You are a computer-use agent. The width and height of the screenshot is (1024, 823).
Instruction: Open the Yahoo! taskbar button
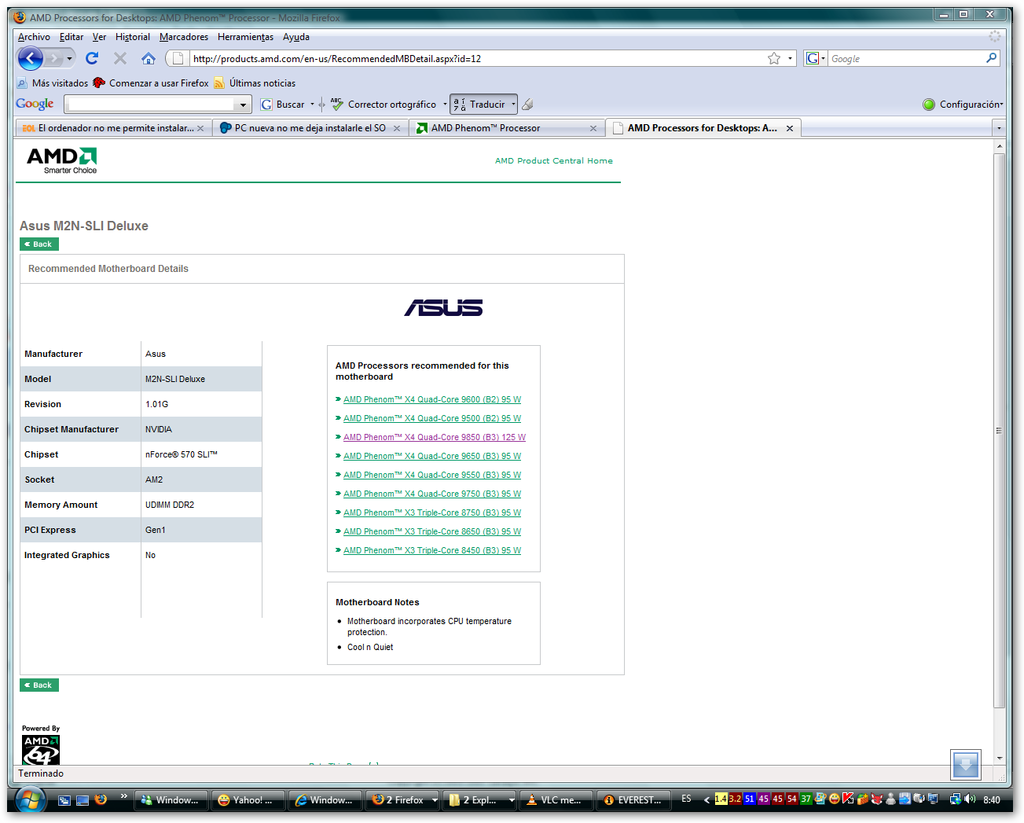(248, 799)
